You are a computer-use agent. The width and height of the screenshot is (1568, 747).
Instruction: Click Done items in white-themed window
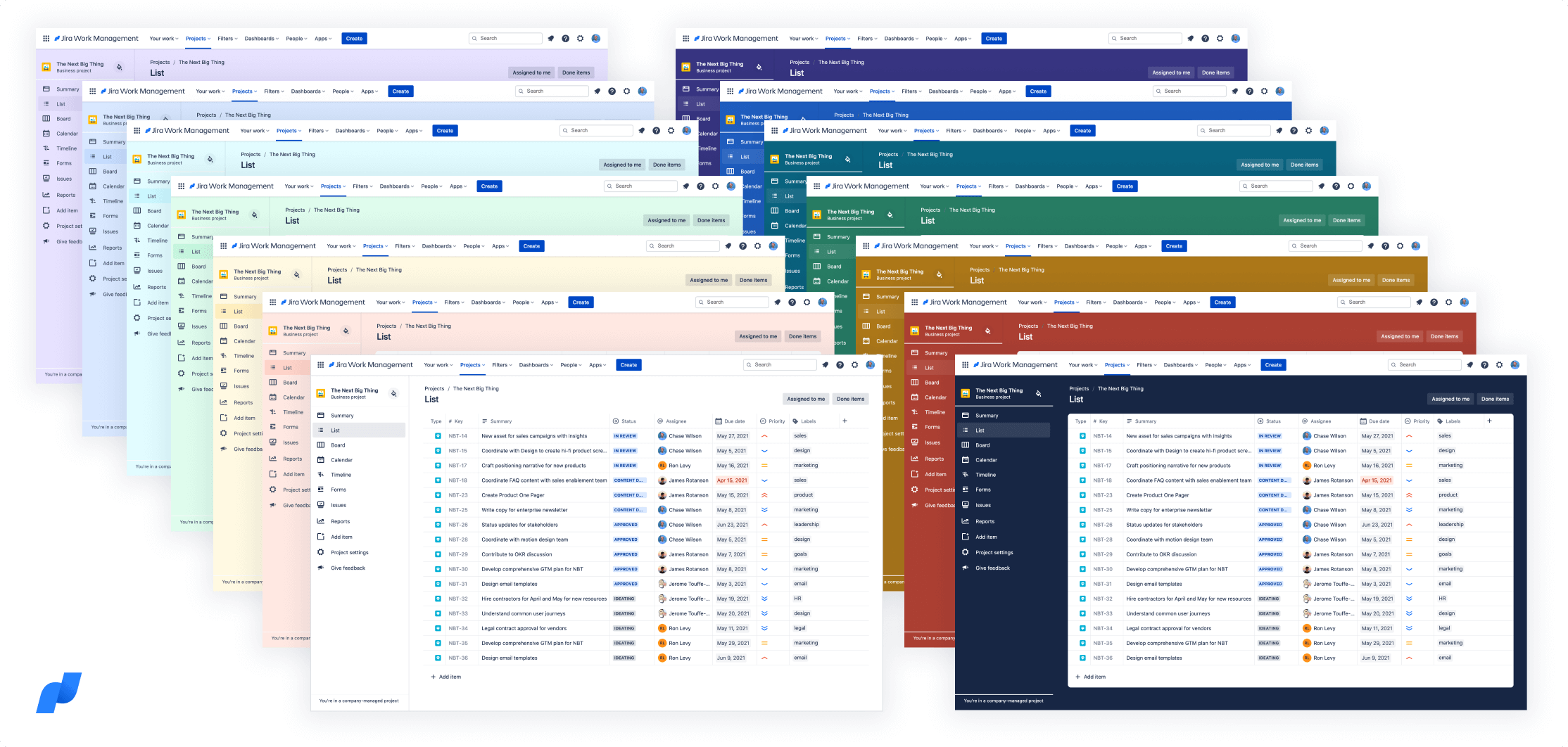[850, 399]
